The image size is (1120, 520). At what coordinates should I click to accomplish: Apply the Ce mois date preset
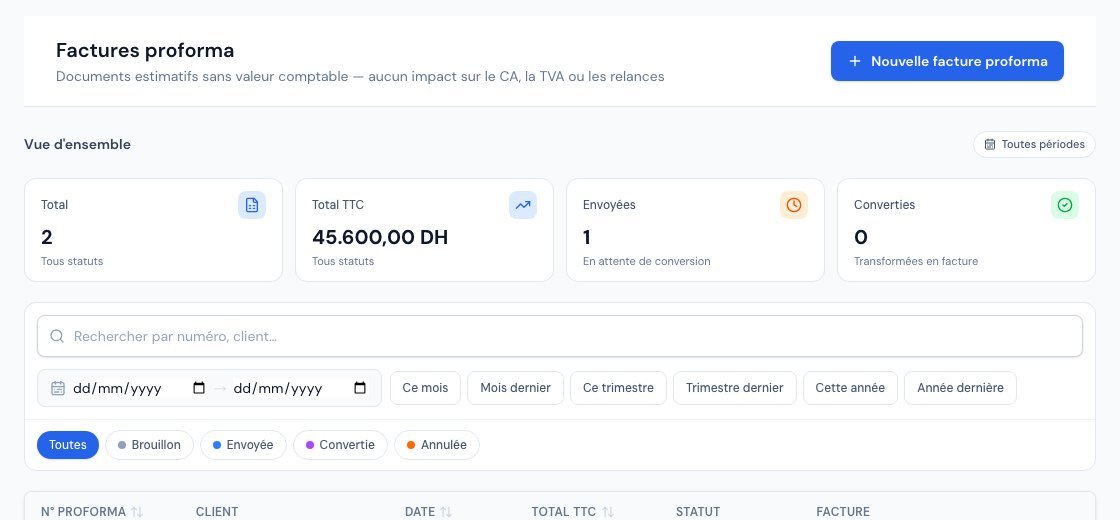point(425,388)
